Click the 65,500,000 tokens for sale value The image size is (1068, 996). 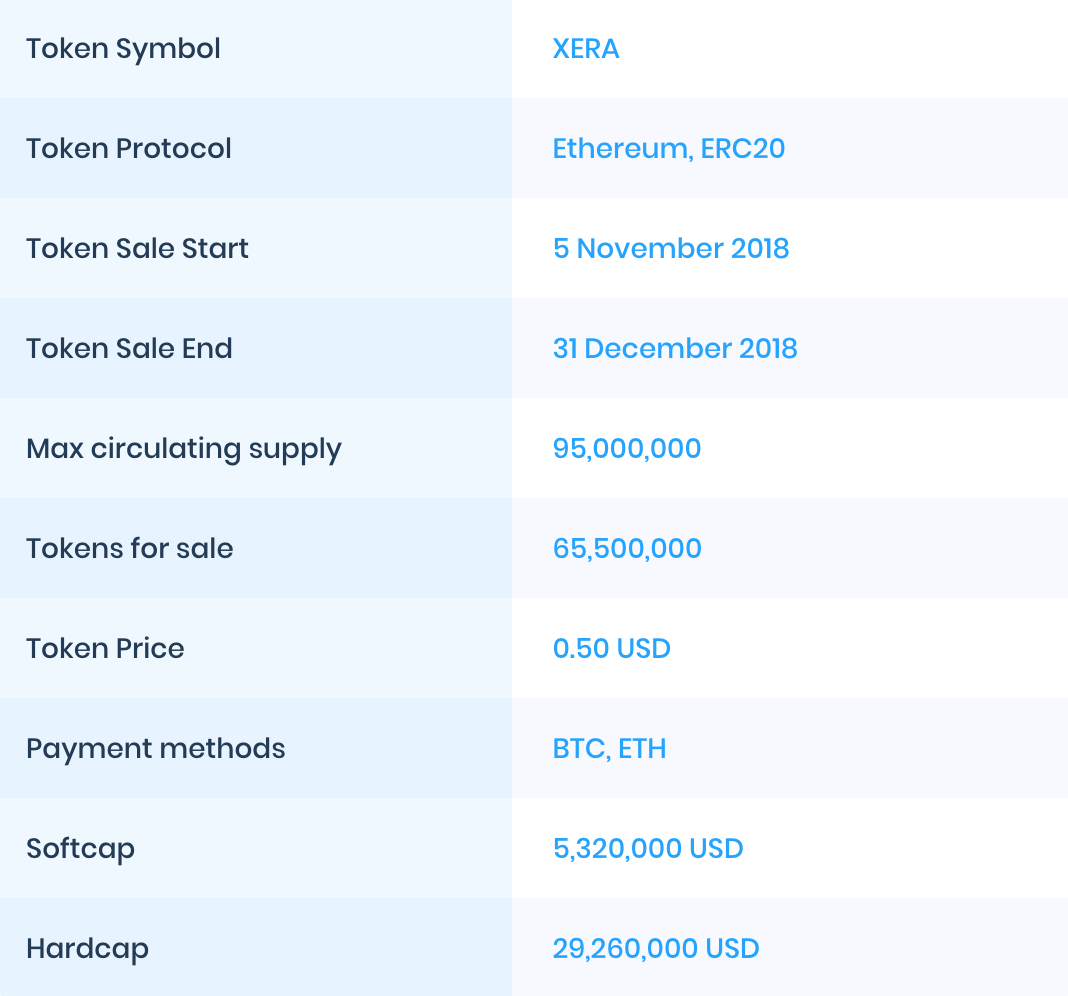[627, 549]
